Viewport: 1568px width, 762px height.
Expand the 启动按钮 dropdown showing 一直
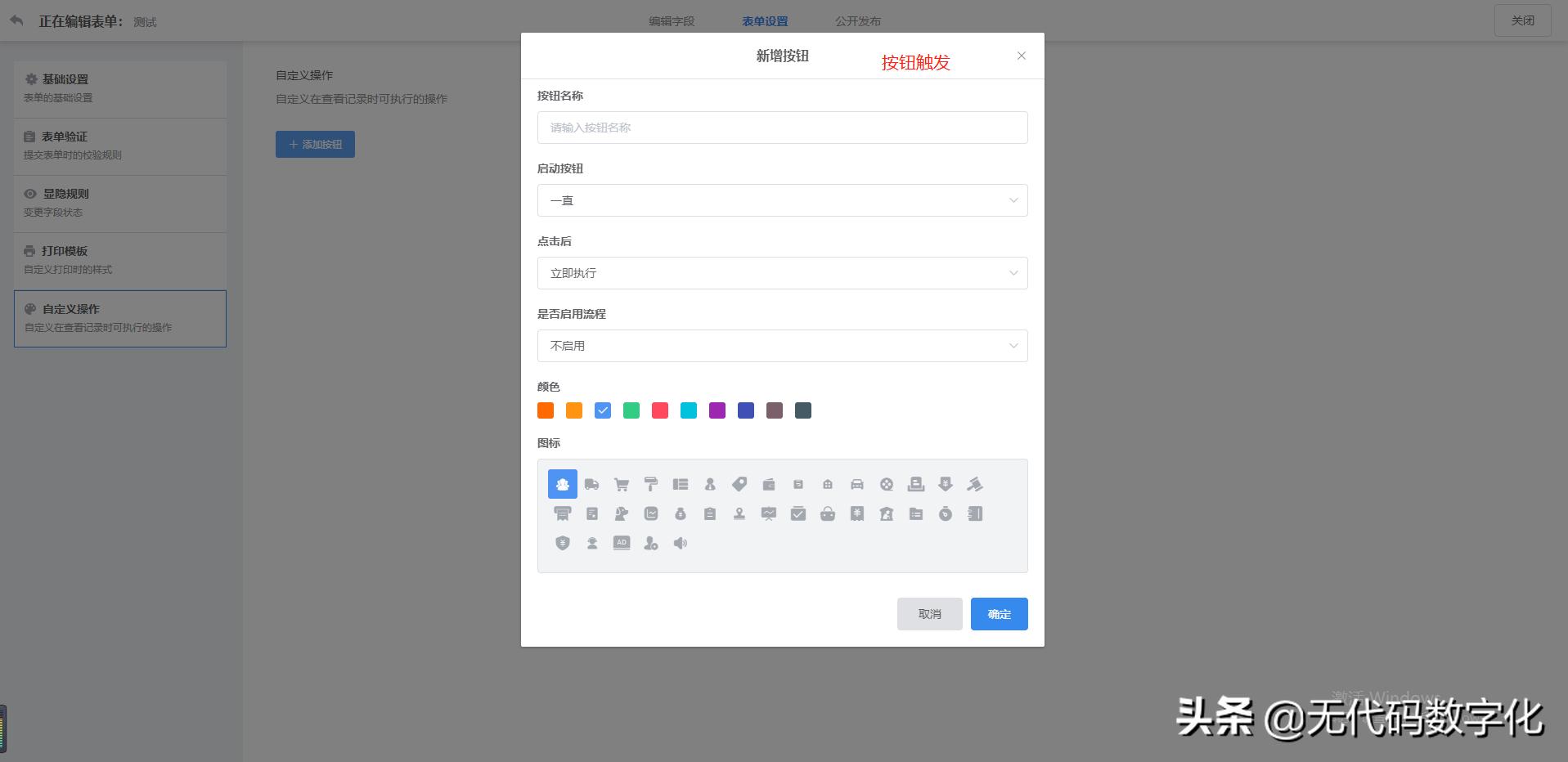pyautogui.click(x=781, y=199)
